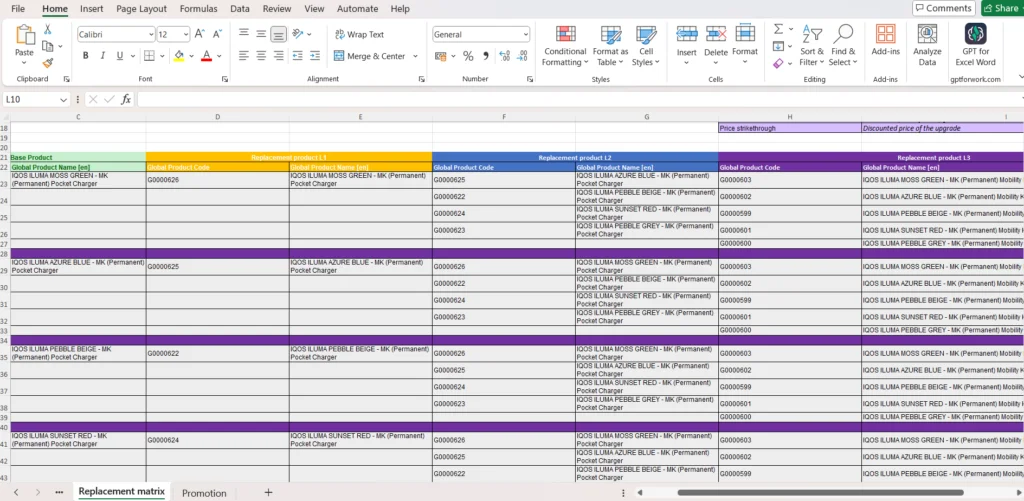This screenshot has height=501, width=1024.
Task: Launch GPT for Excel Word add-in
Action: pos(976,46)
